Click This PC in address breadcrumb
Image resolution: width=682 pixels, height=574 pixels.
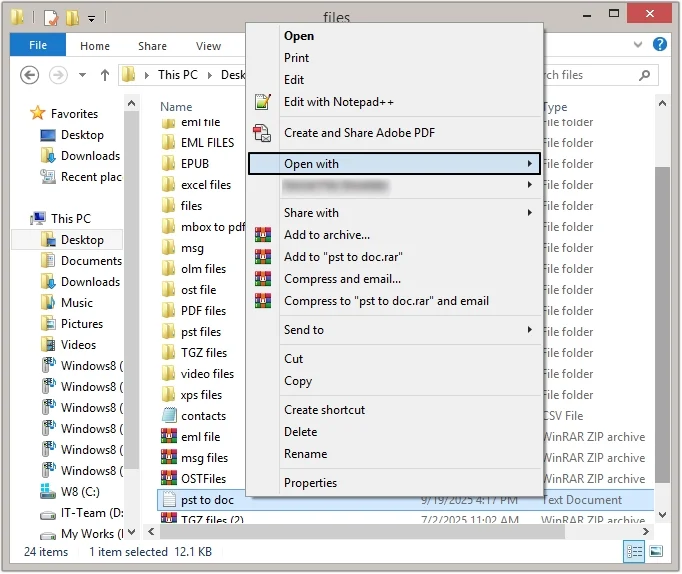point(177,75)
